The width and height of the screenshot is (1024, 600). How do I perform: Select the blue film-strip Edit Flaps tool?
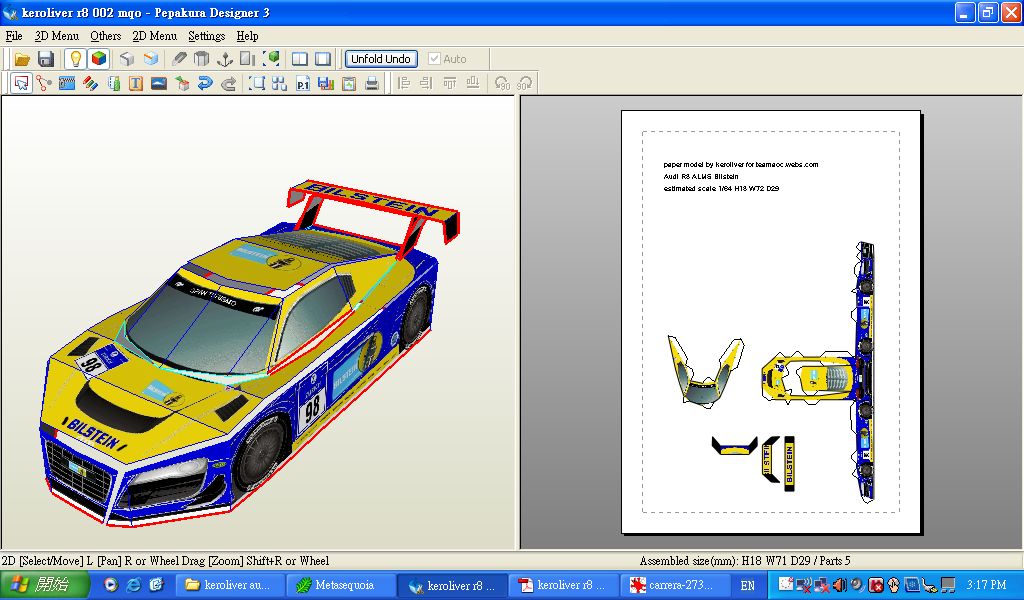pos(67,84)
